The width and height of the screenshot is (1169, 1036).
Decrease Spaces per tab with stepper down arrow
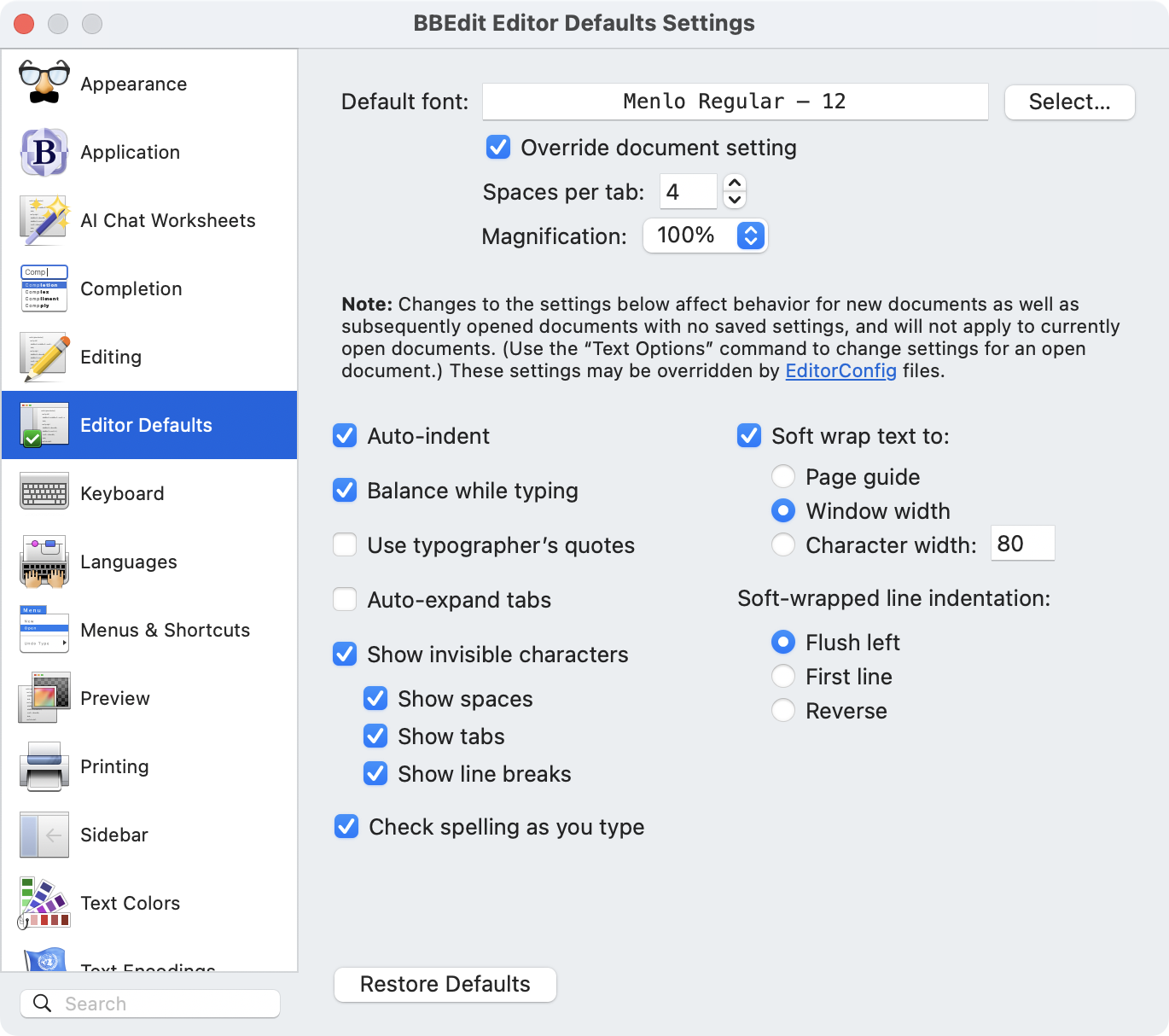735,201
